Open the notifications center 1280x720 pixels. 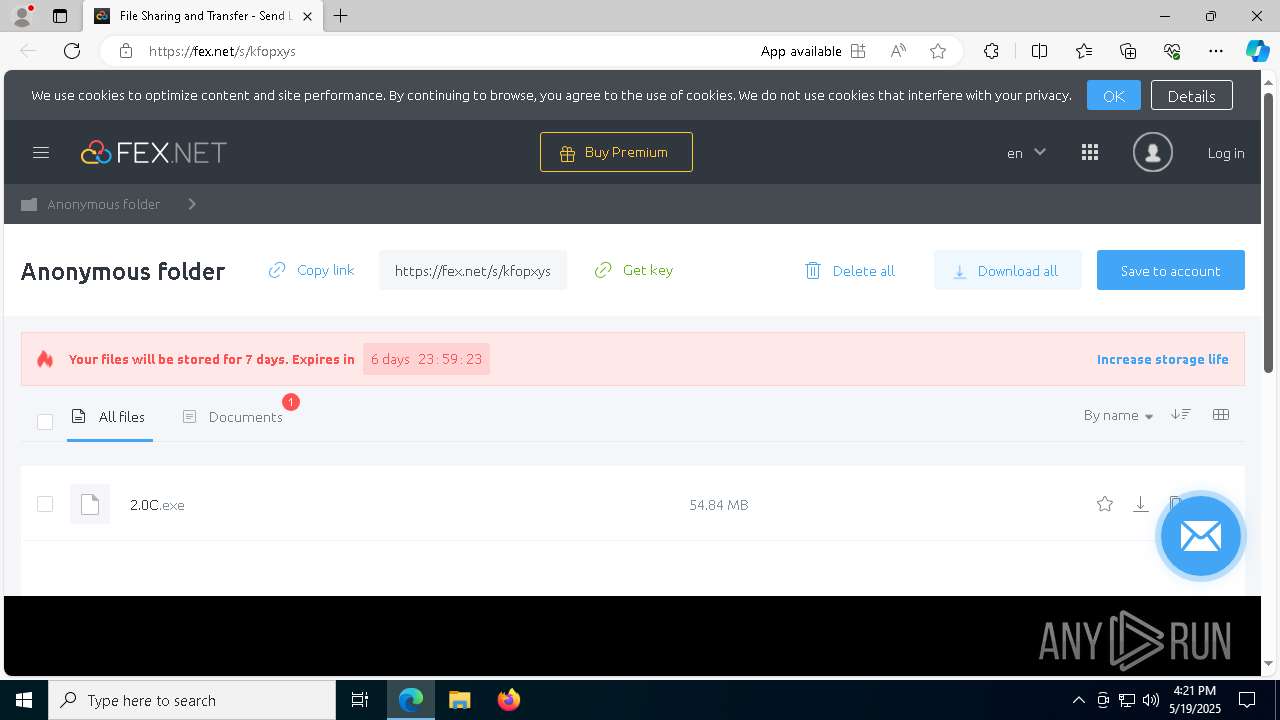1247,700
